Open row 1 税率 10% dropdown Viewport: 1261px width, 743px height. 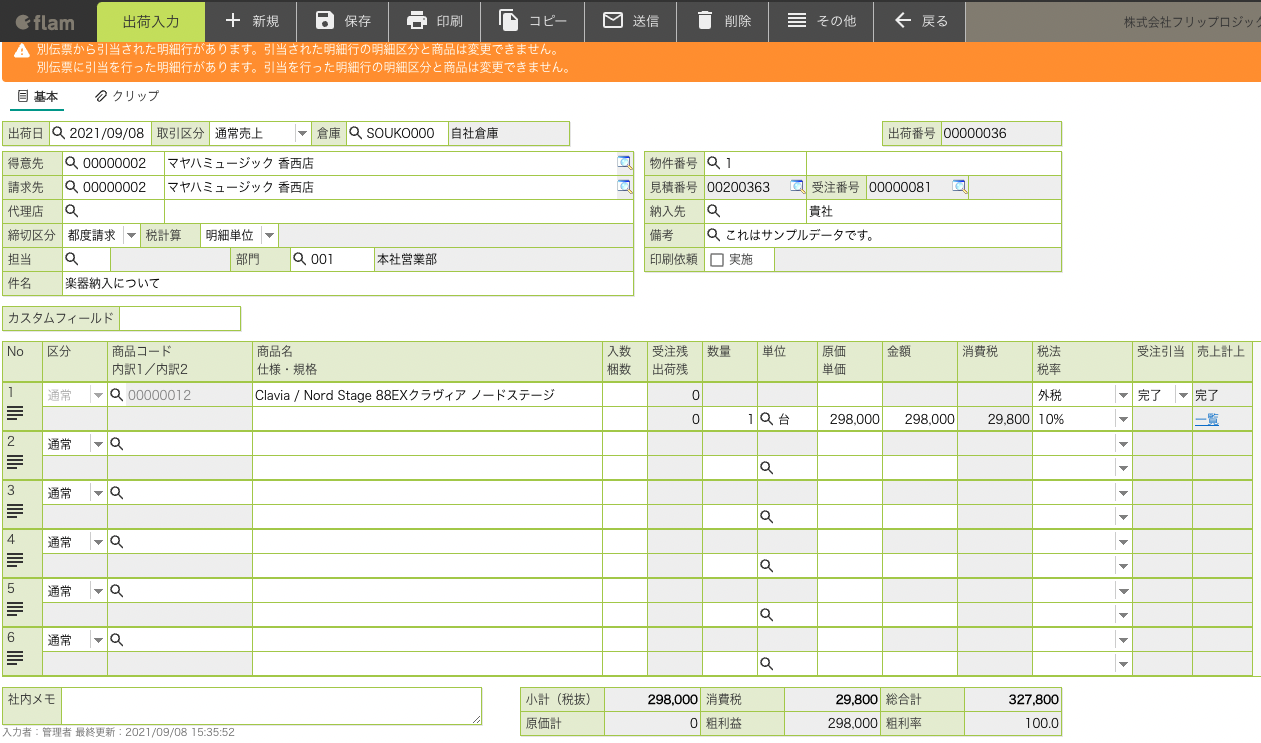pyautogui.click(x=1123, y=420)
